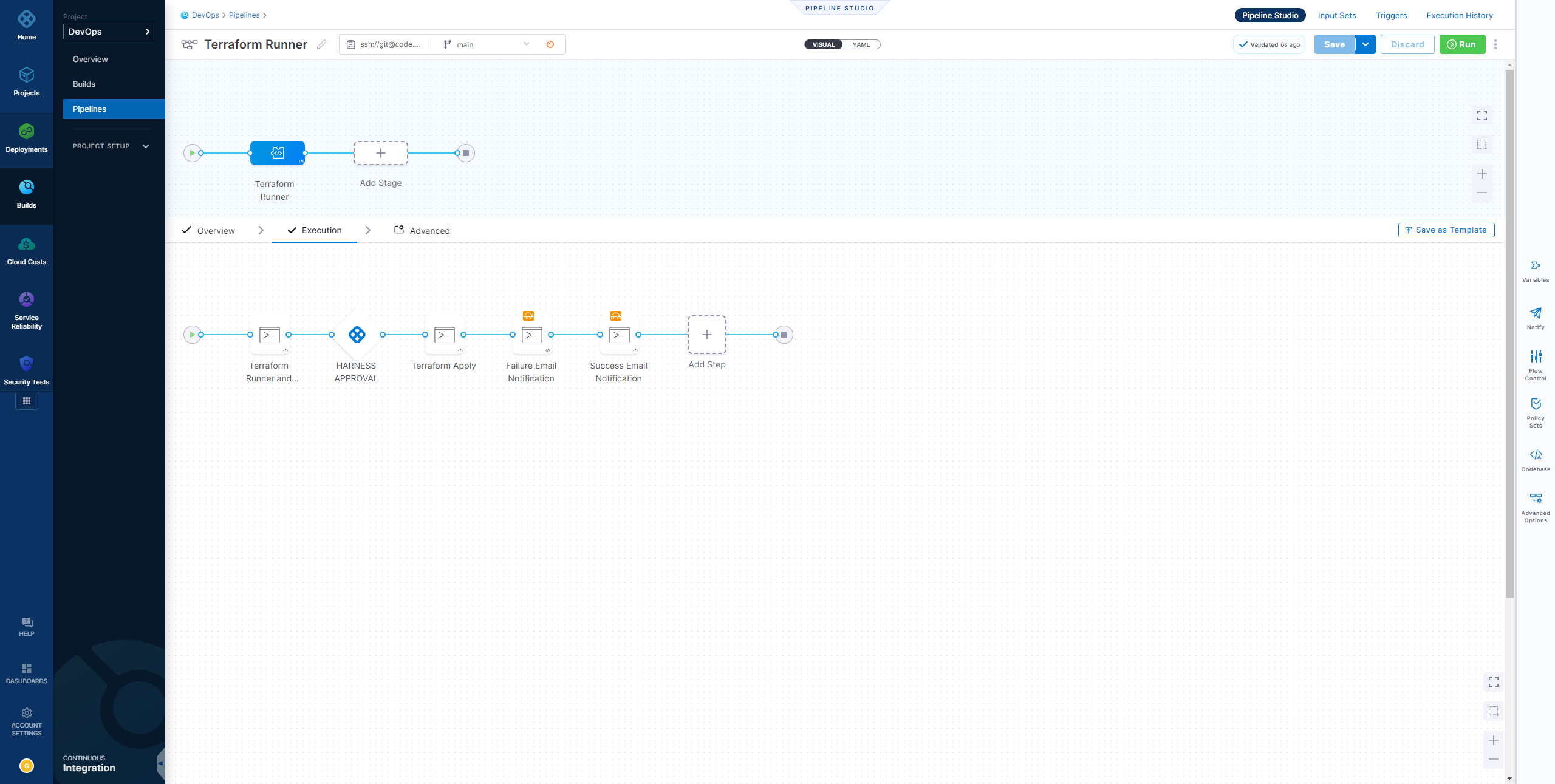Open the Codebase panel
The width and height of the screenshot is (1555, 784).
(x=1536, y=460)
